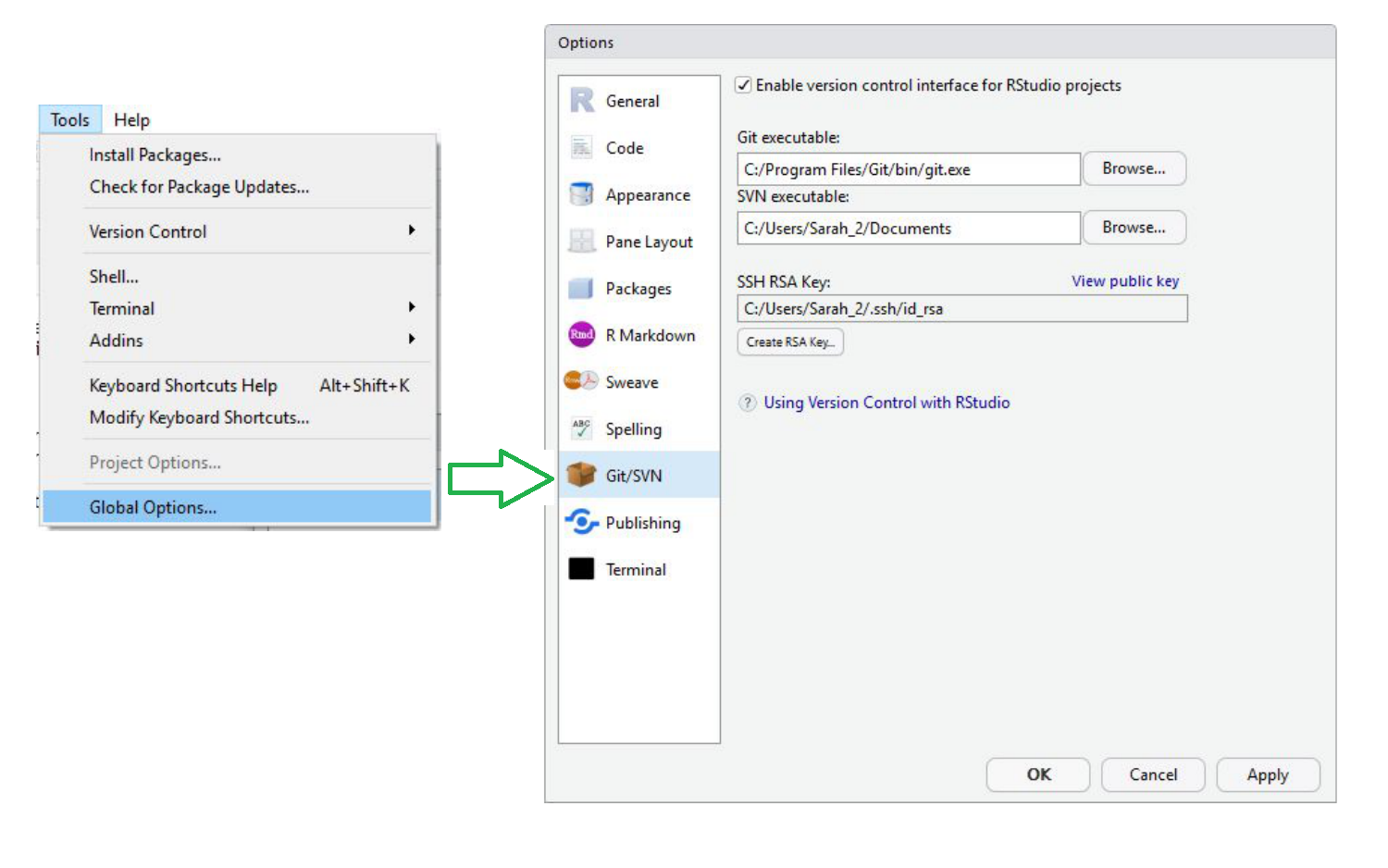Open the Pane Layout options page
This screenshot has height=868, width=1388.
(639, 242)
